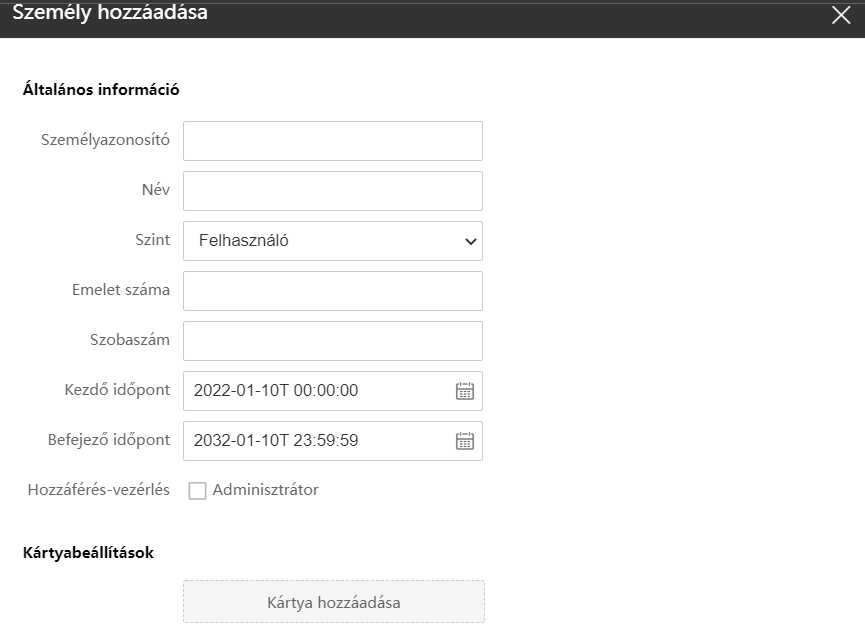865x638 pixels.
Task: Click the Emelet száma label
Action: tap(121, 289)
